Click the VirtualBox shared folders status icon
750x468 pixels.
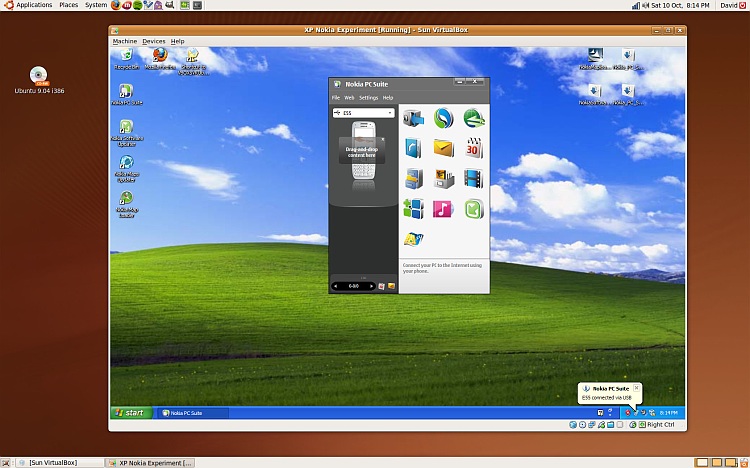[x=611, y=424]
